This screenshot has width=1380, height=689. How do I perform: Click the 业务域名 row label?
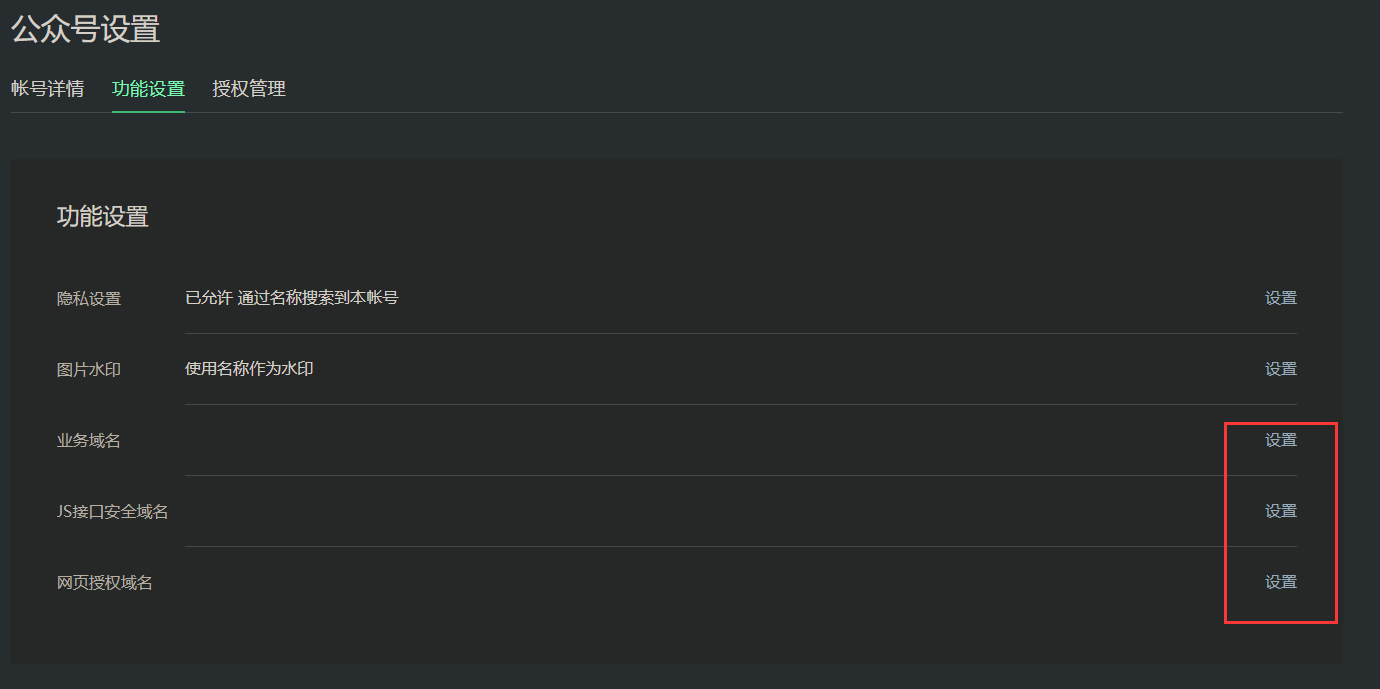[x=89, y=441]
